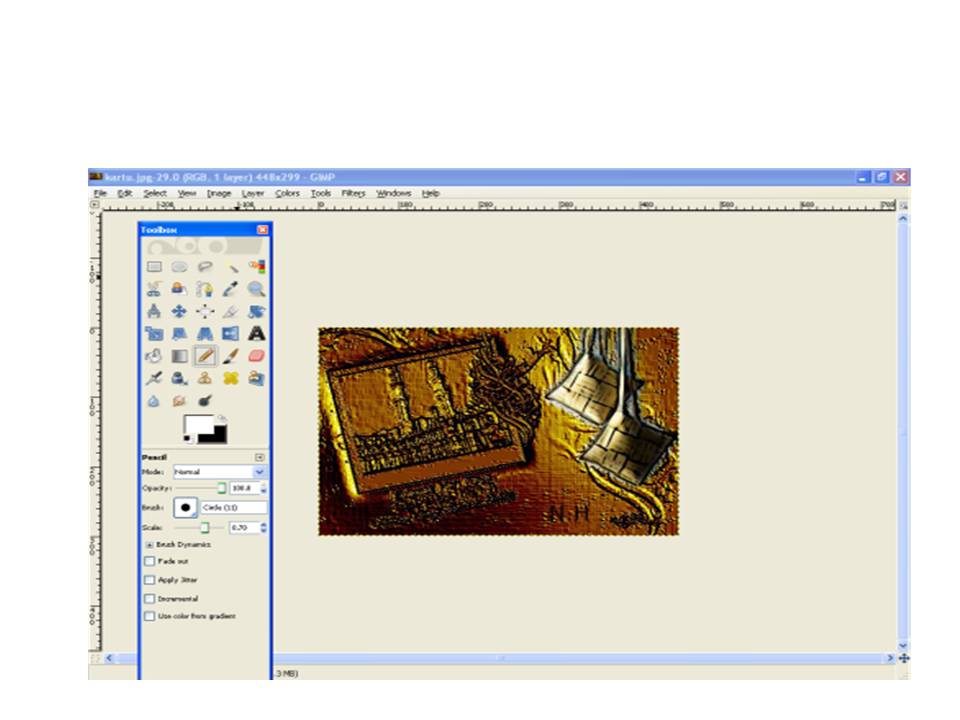Open the Colors menu
The height and width of the screenshot is (720, 960).
pos(287,193)
